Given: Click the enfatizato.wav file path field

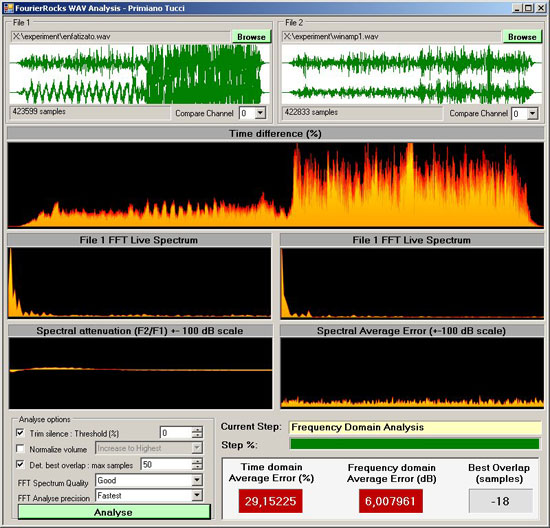Looking at the screenshot, I should (x=121, y=36).
